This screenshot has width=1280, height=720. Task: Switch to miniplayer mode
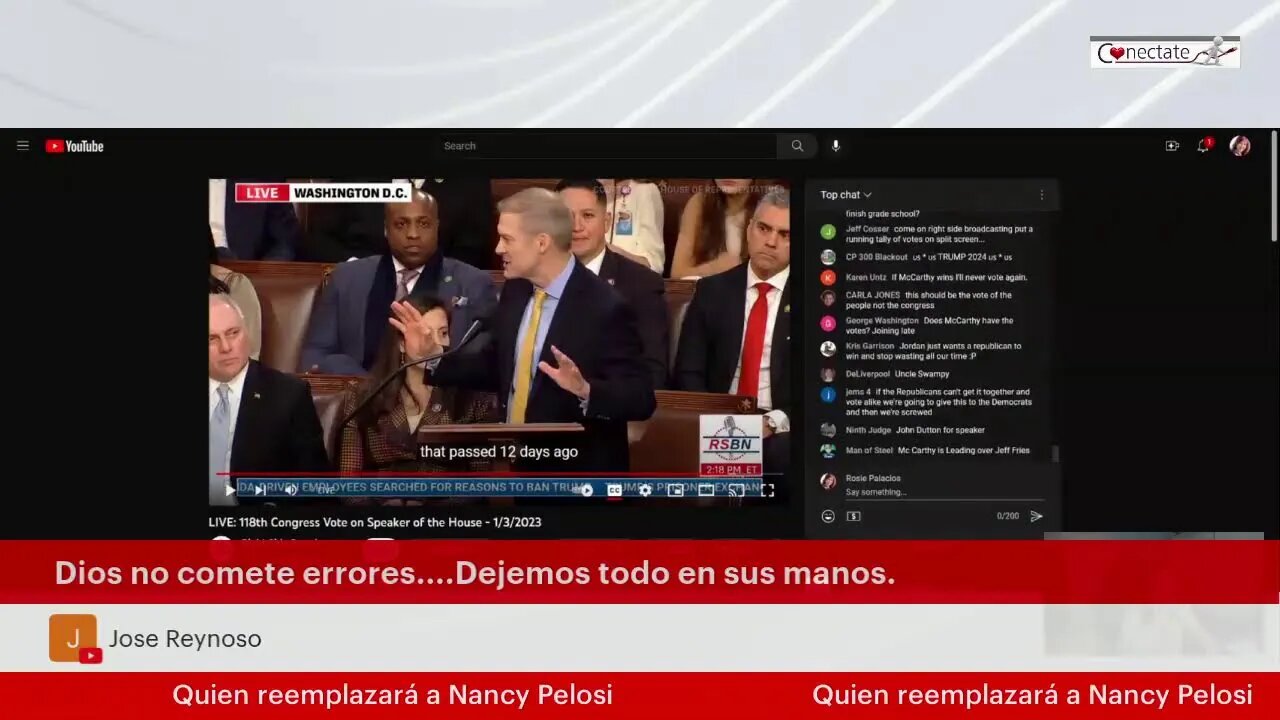[x=675, y=490]
